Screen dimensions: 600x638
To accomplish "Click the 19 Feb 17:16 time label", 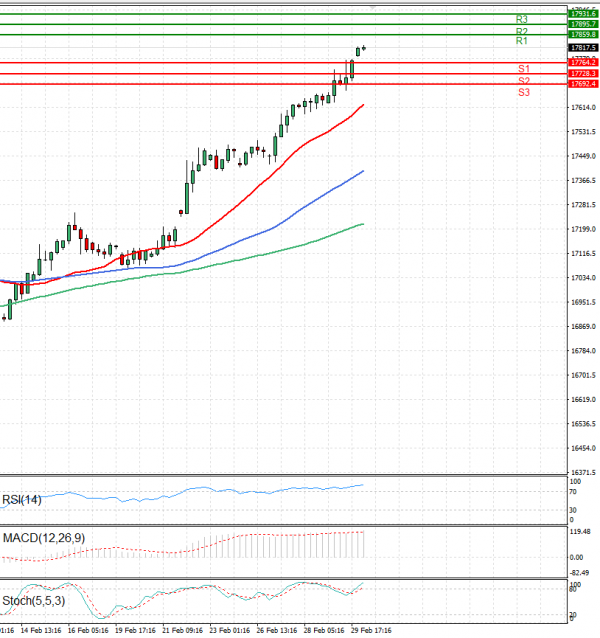I will point(135,630).
